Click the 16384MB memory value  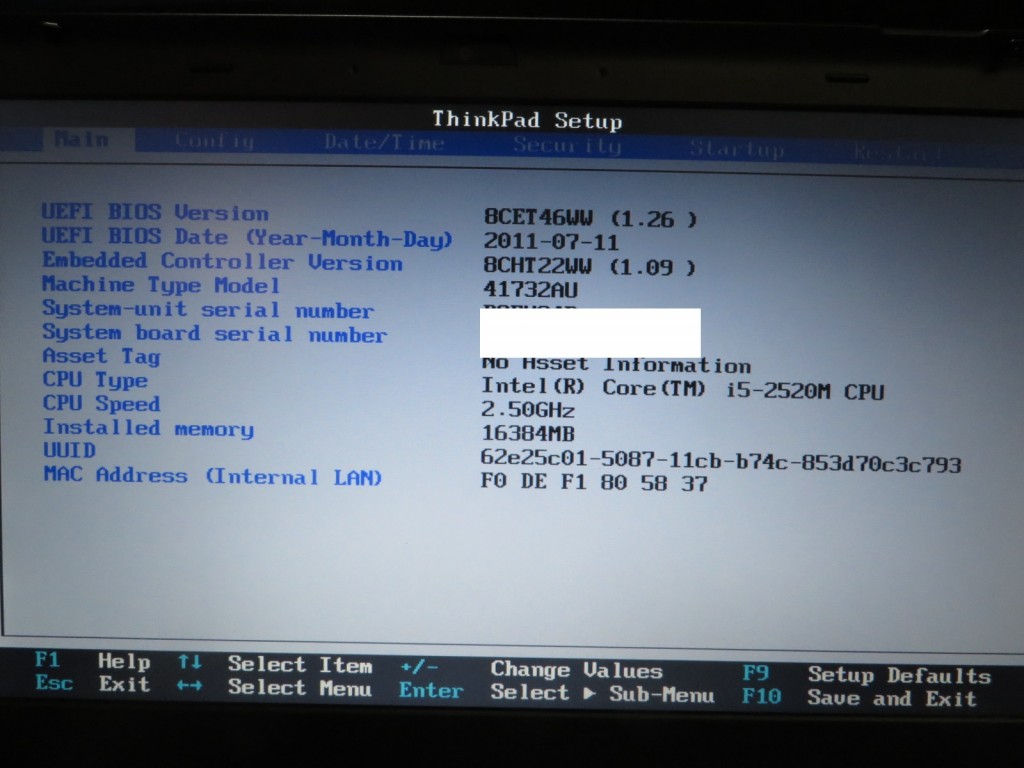click(x=528, y=433)
